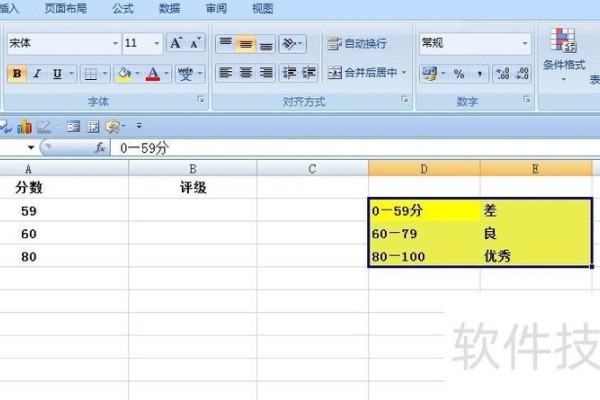Apply percent style icon
Viewport: 600px width, 400px height.
click(x=459, y=73)
